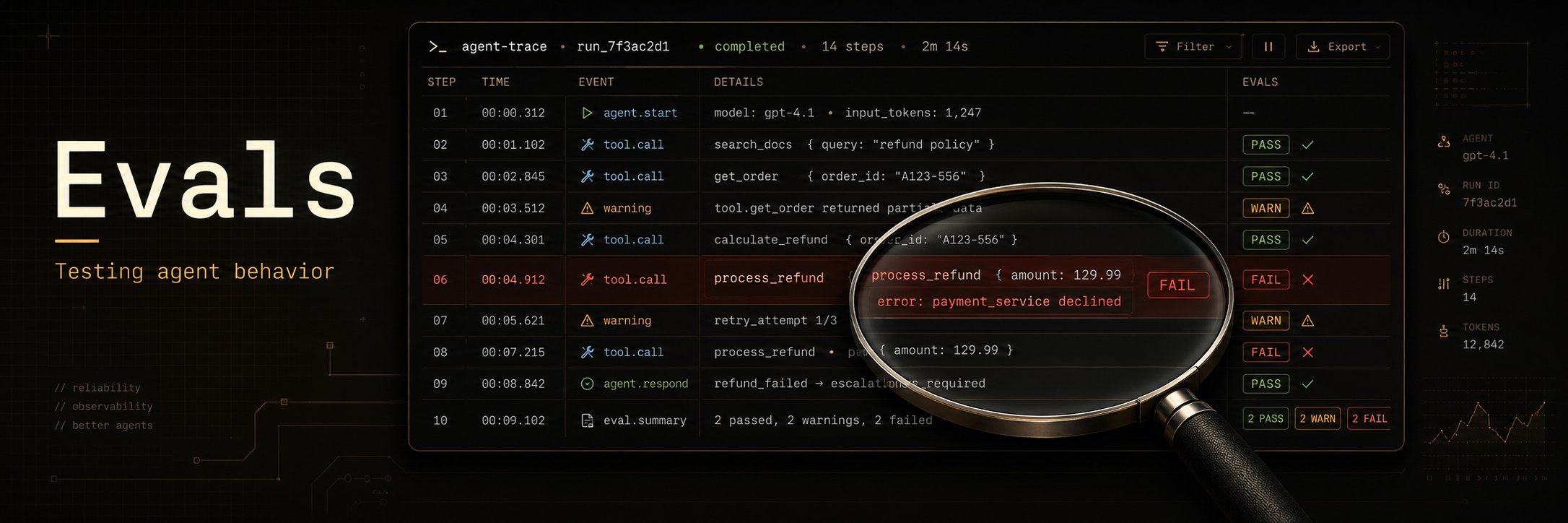Click the DETAILS column header
1568x523 pixels.
click(x=739, y=82)
